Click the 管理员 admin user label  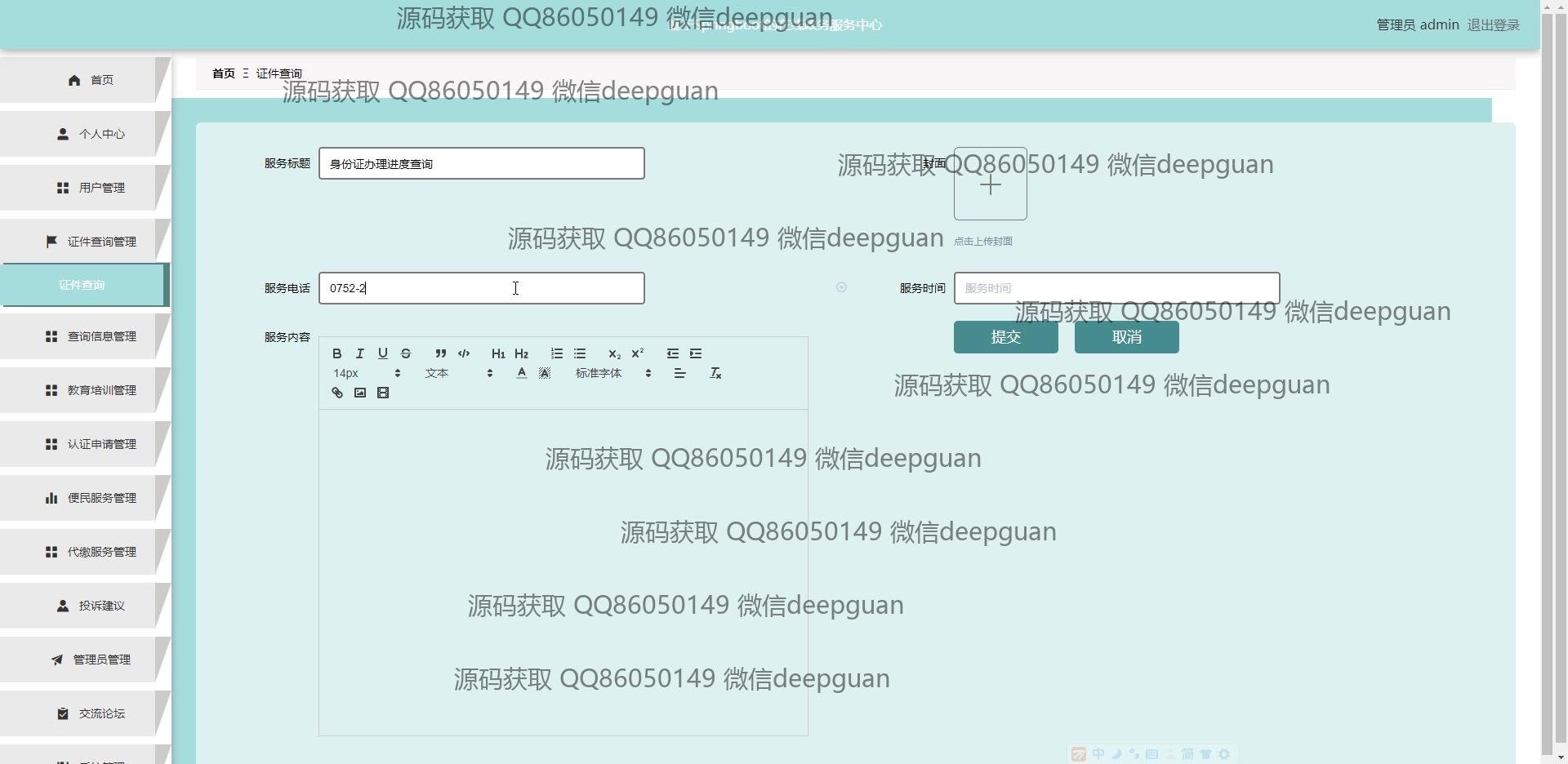point(1418,25)
